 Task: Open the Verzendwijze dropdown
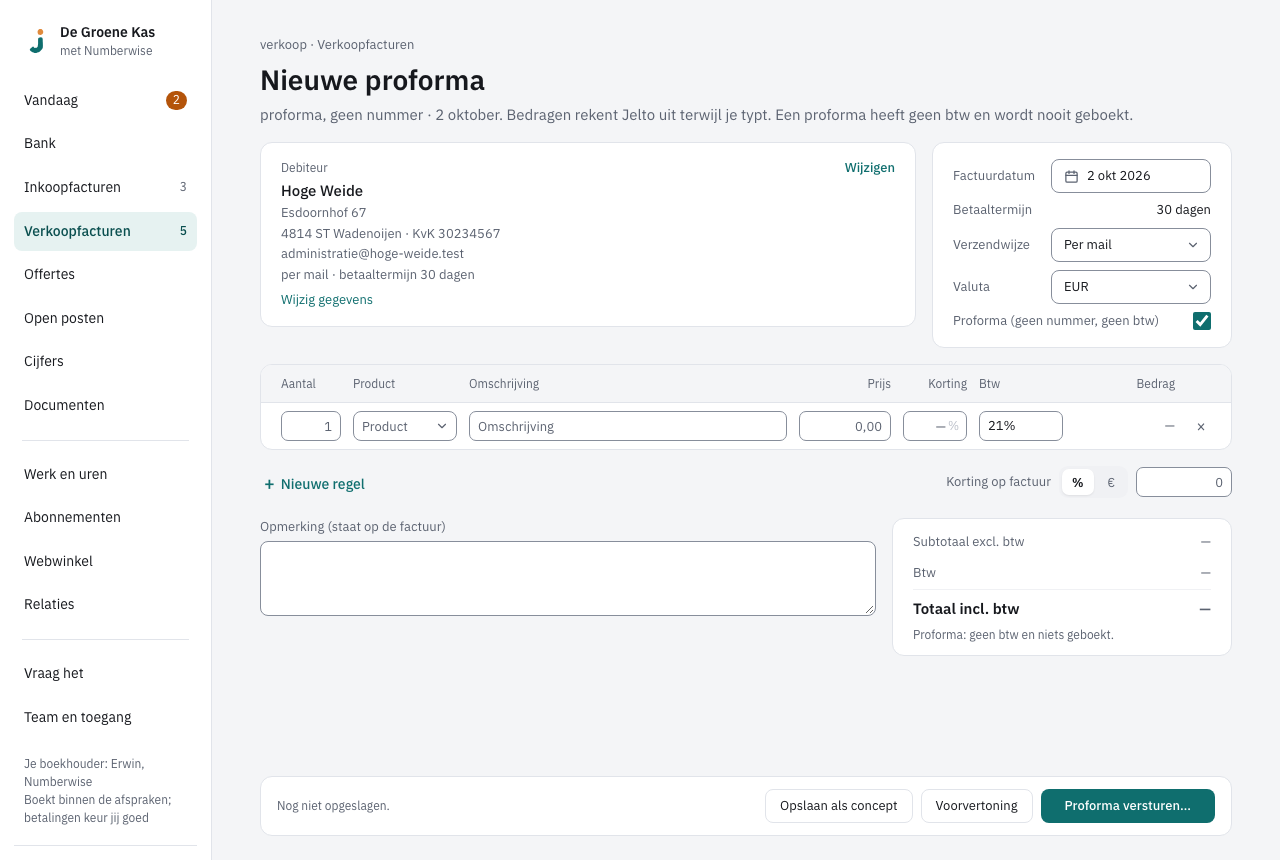[x=1131, y=245]
